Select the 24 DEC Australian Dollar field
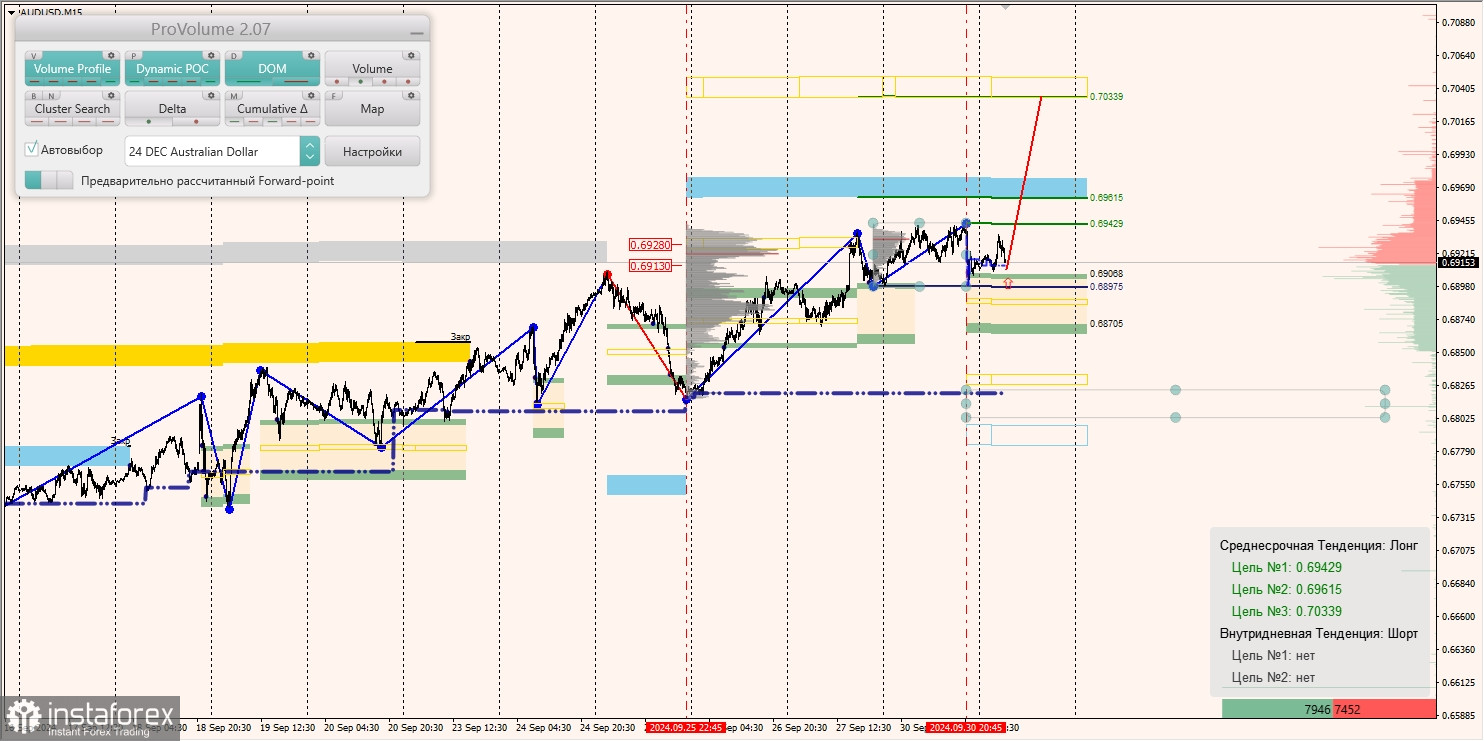 (212, 151)
